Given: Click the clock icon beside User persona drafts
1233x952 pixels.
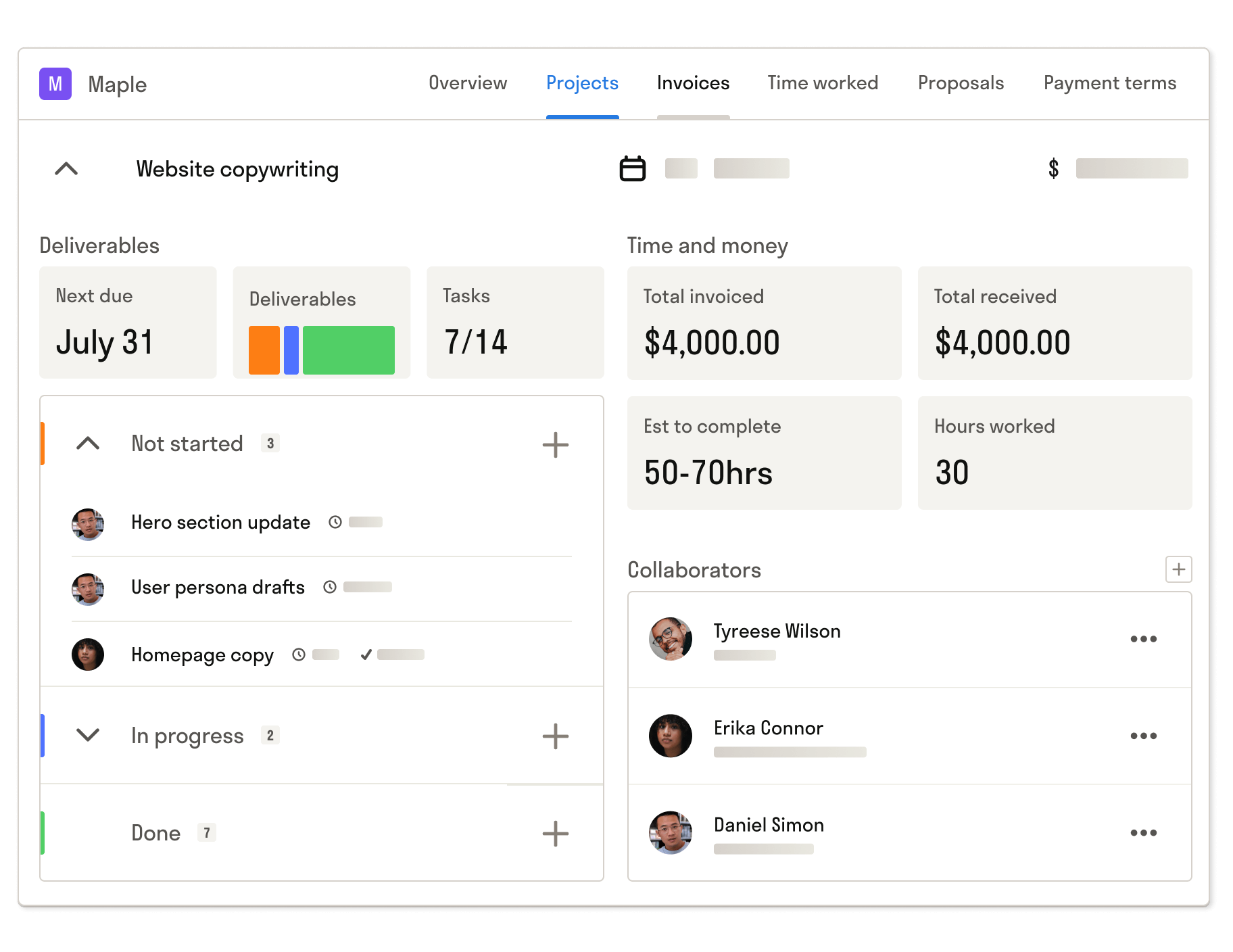Looking at the screenshot, I should pyautogui.click(x=330, y=587).
